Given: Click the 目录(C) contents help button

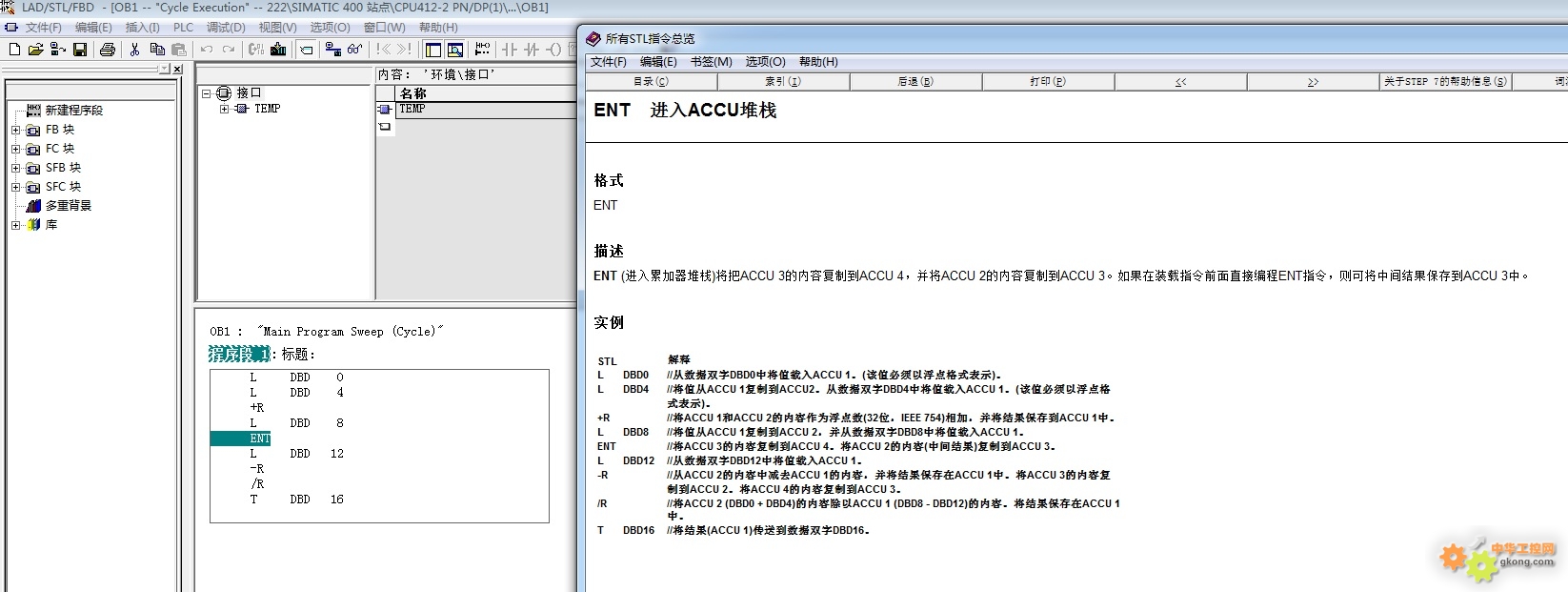Looking at the screenshot, I should (x=652, y=82).
